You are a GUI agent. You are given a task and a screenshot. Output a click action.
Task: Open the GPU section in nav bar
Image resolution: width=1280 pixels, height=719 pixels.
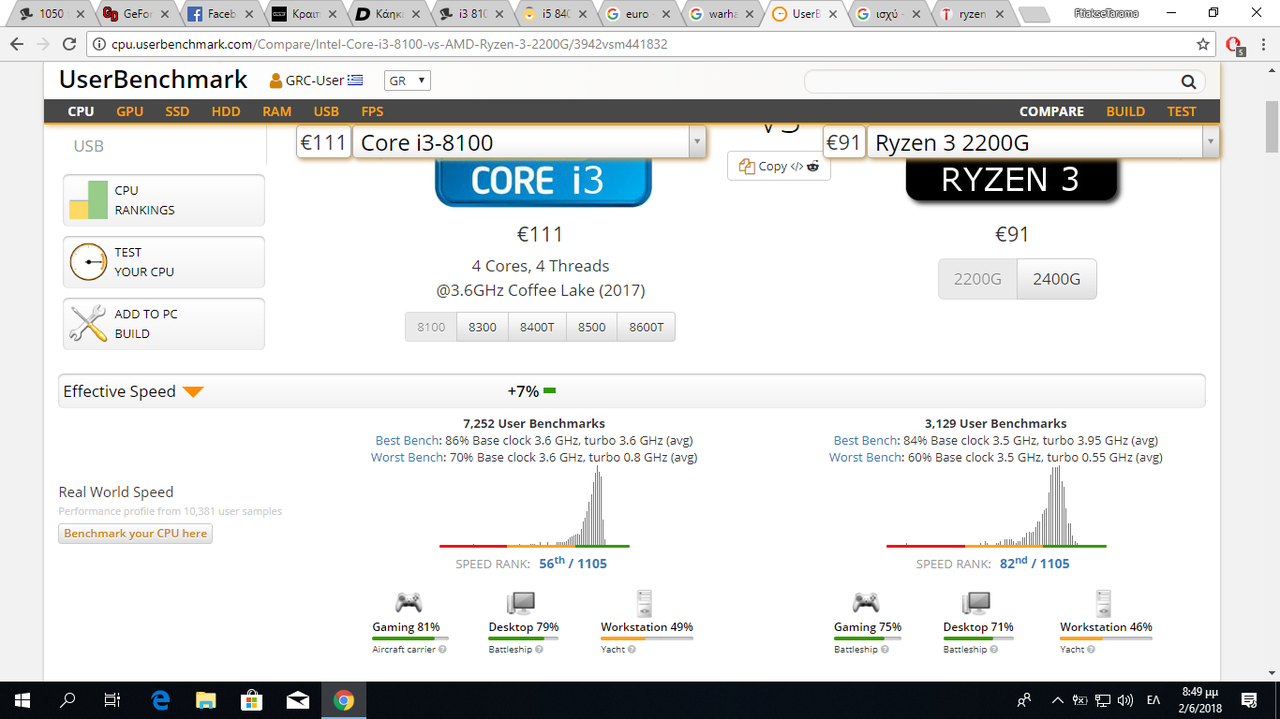pos(130,111)
